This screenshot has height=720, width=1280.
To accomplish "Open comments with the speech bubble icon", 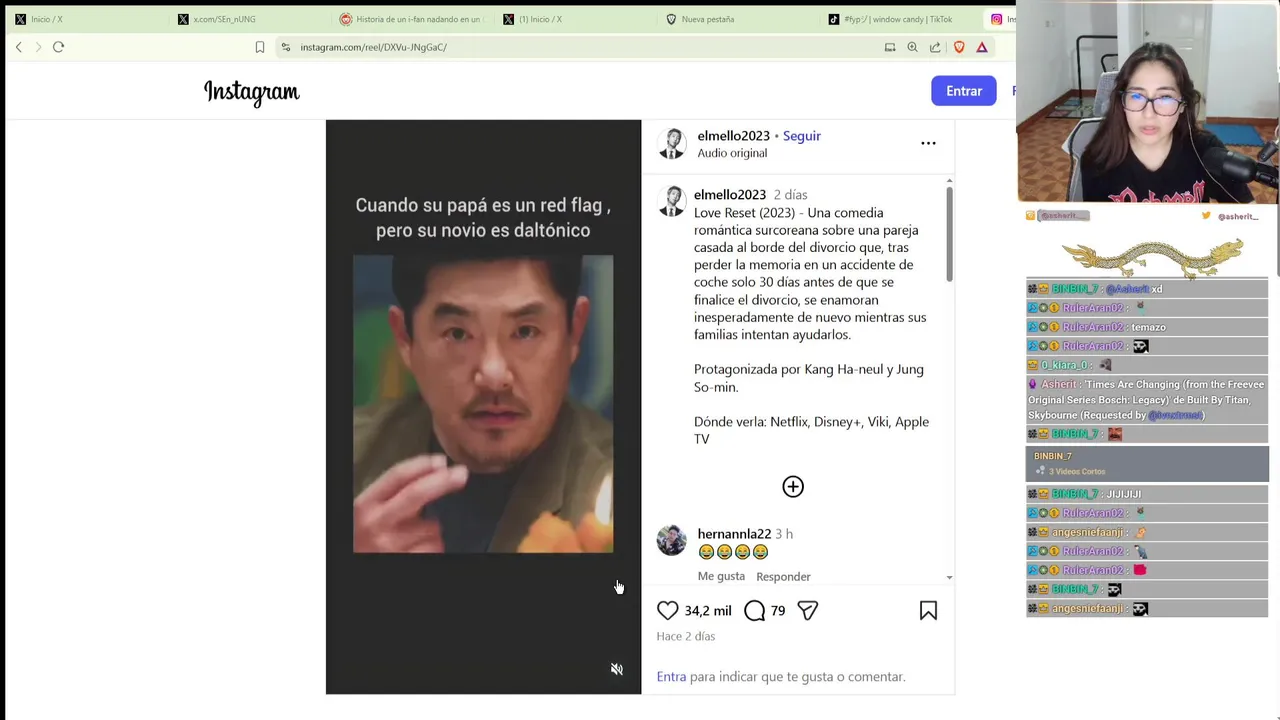I will click(x=755, y=610).
